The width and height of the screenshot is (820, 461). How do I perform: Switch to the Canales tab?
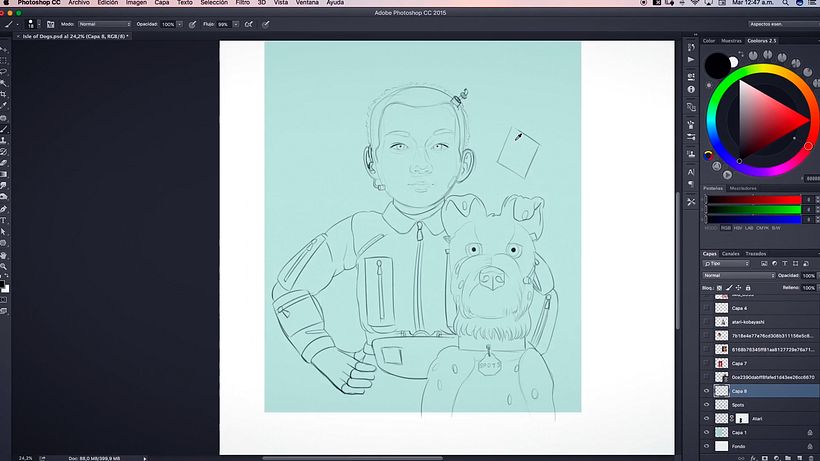click(731, 253)
